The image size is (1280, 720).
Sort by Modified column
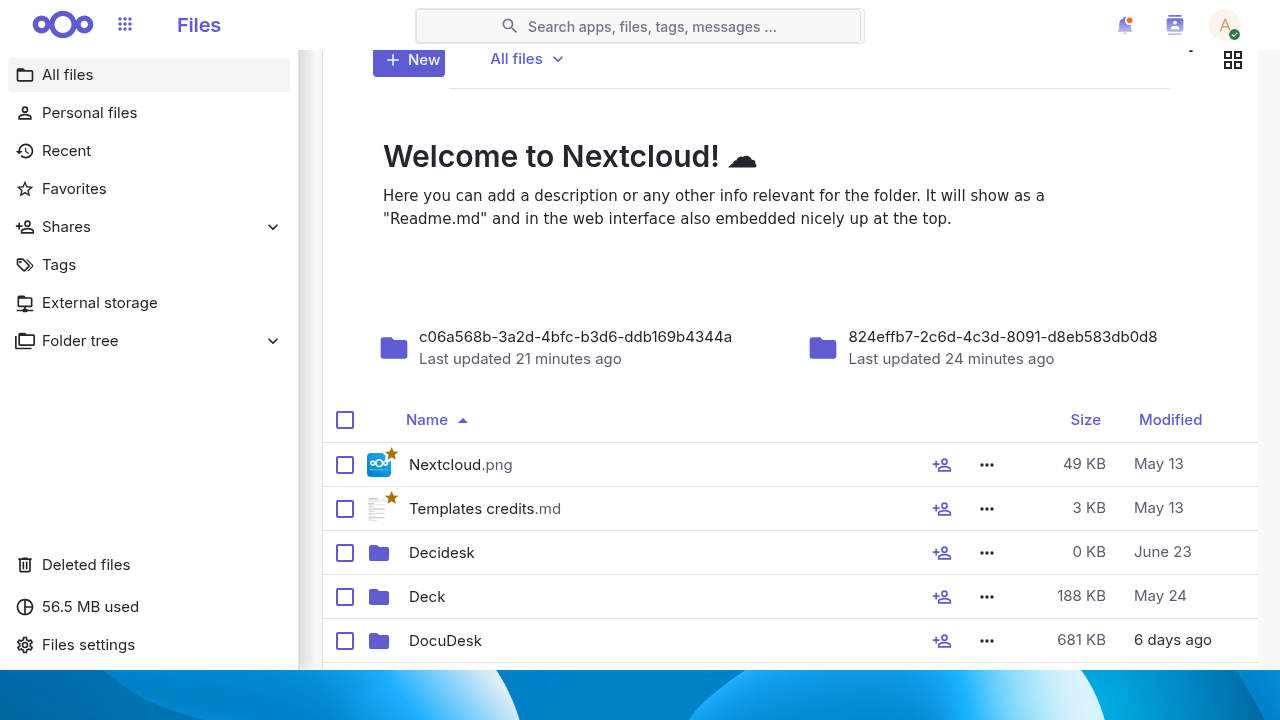point(1170,420)
